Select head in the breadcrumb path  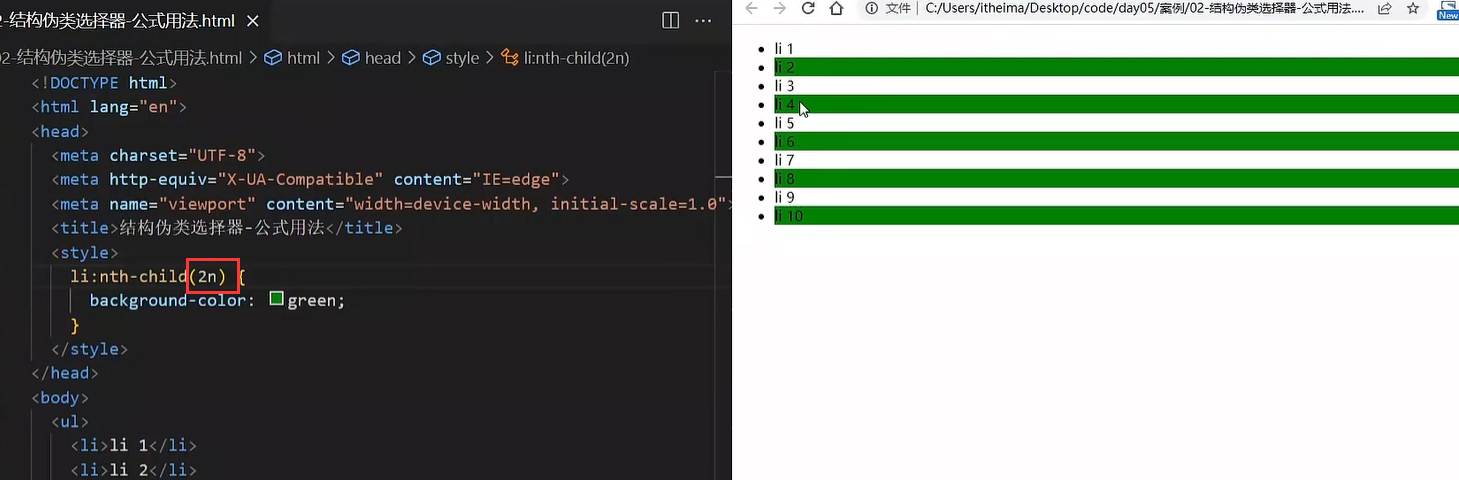371,58
